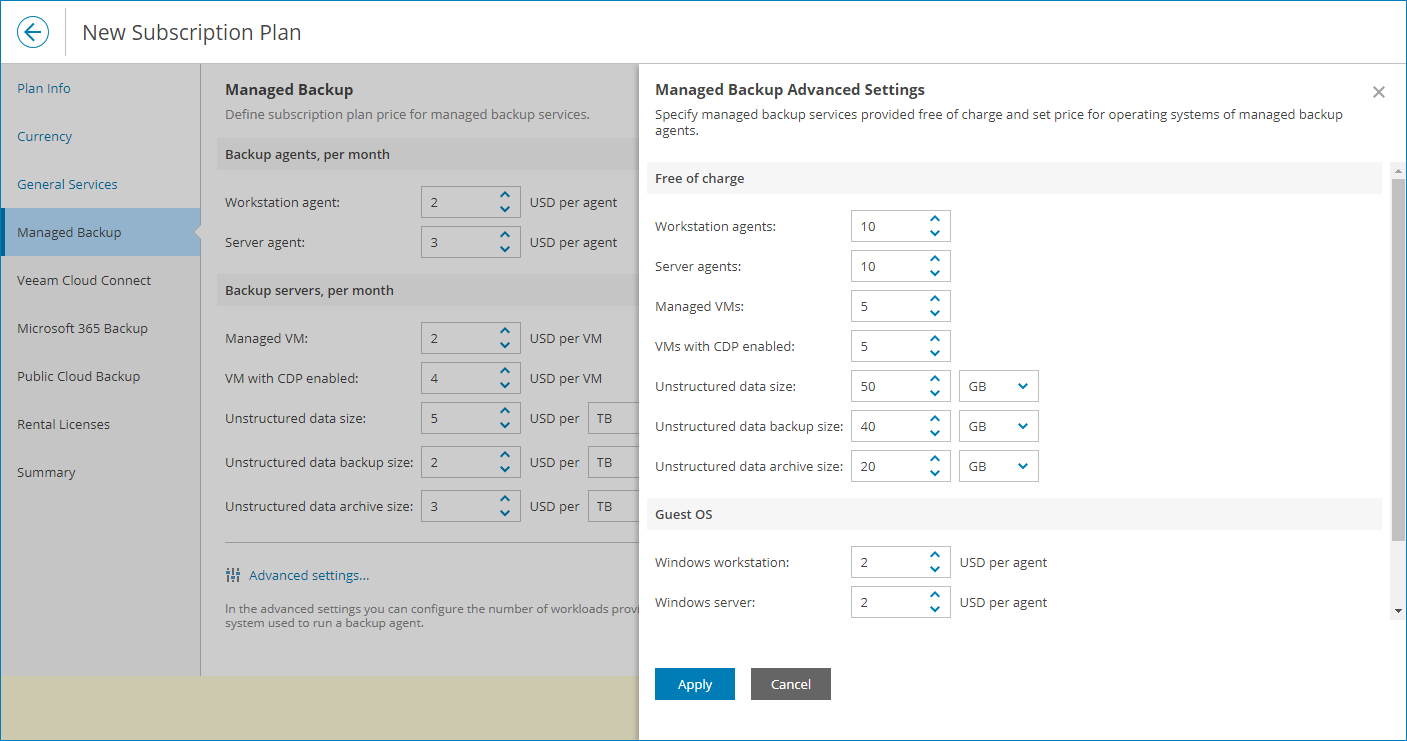Increase free Workstation agents count

click(935, 219)
